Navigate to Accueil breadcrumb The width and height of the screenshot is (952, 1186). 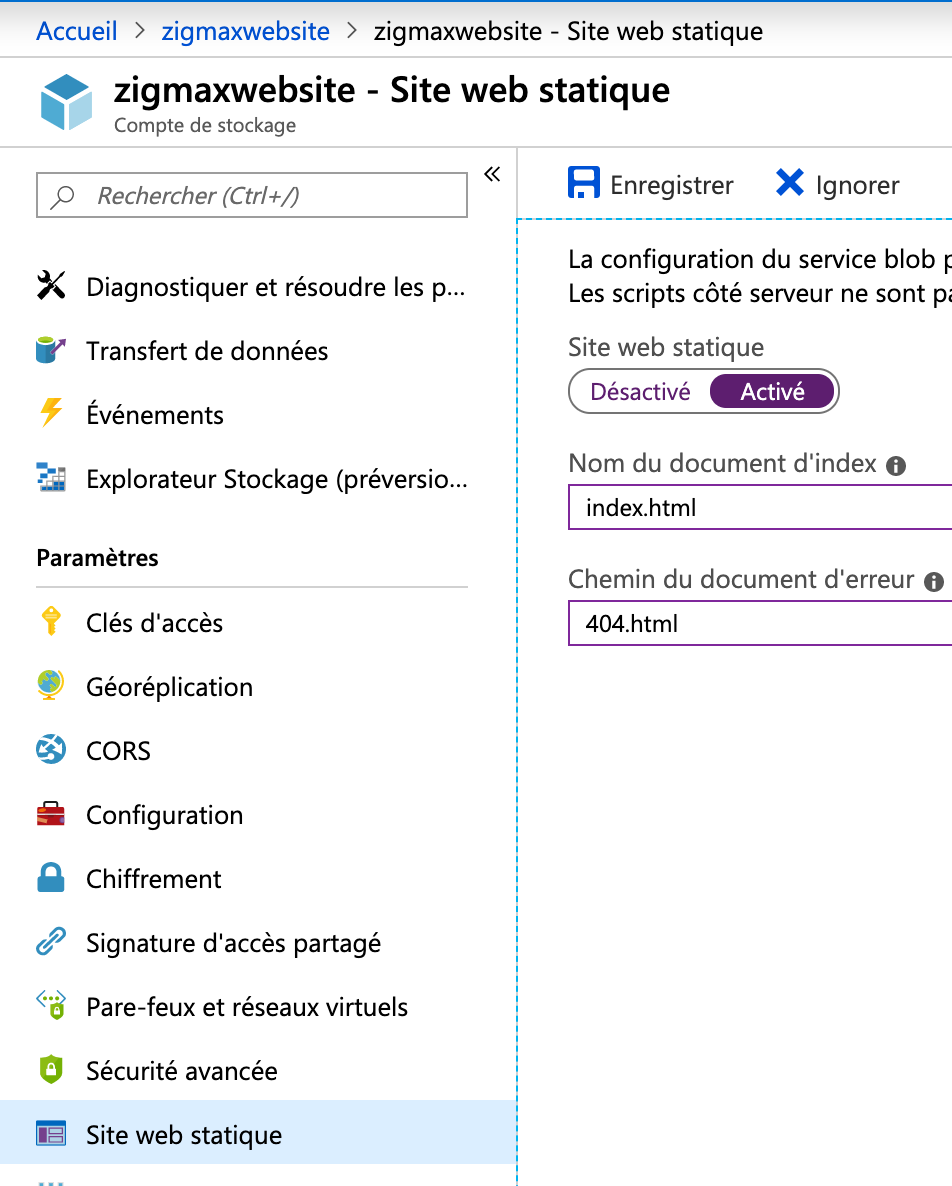pos(77,31)
